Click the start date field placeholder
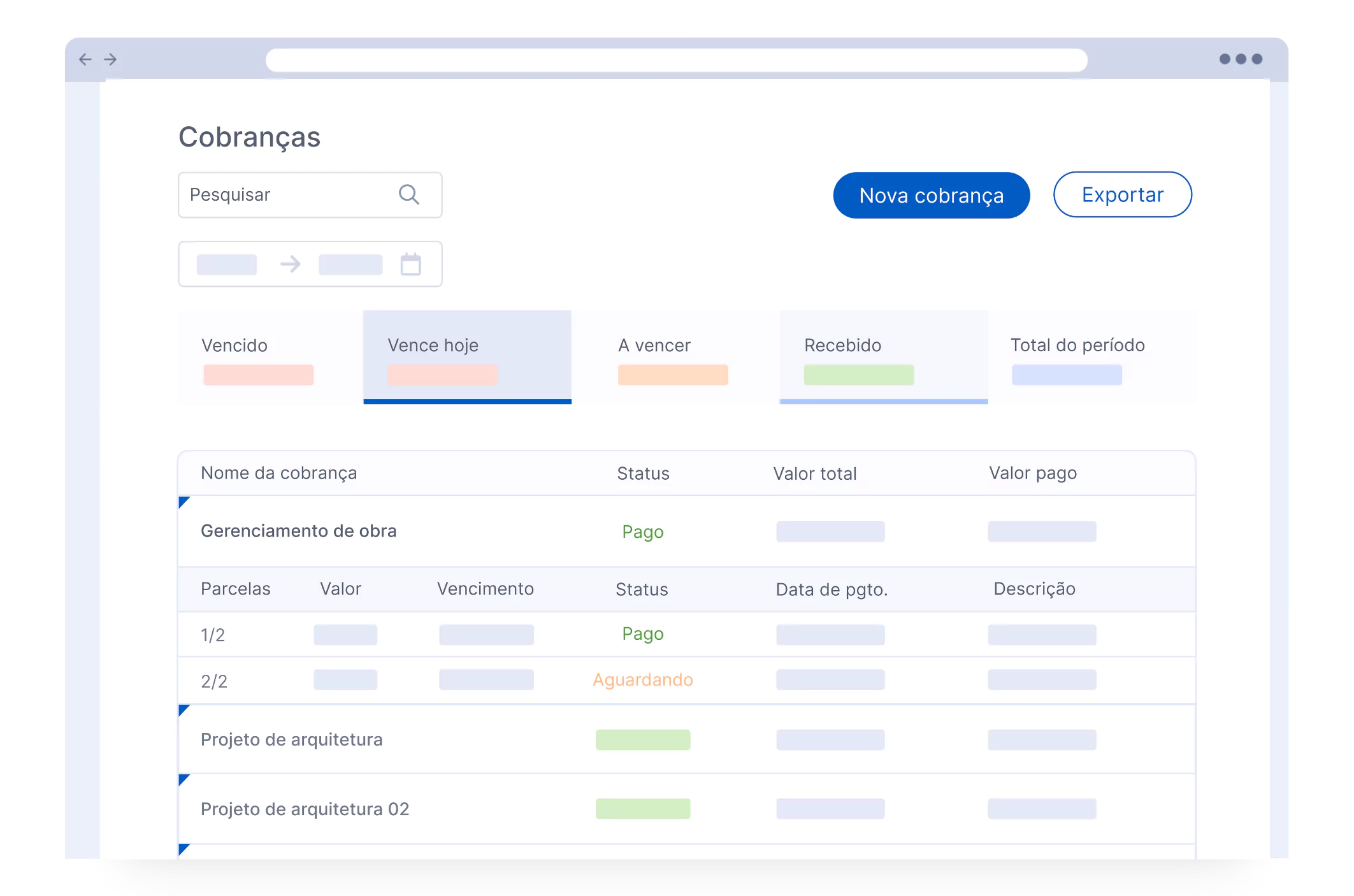Image resolution: width=1354 pixels, height=896 pixels. pos(227,264)
